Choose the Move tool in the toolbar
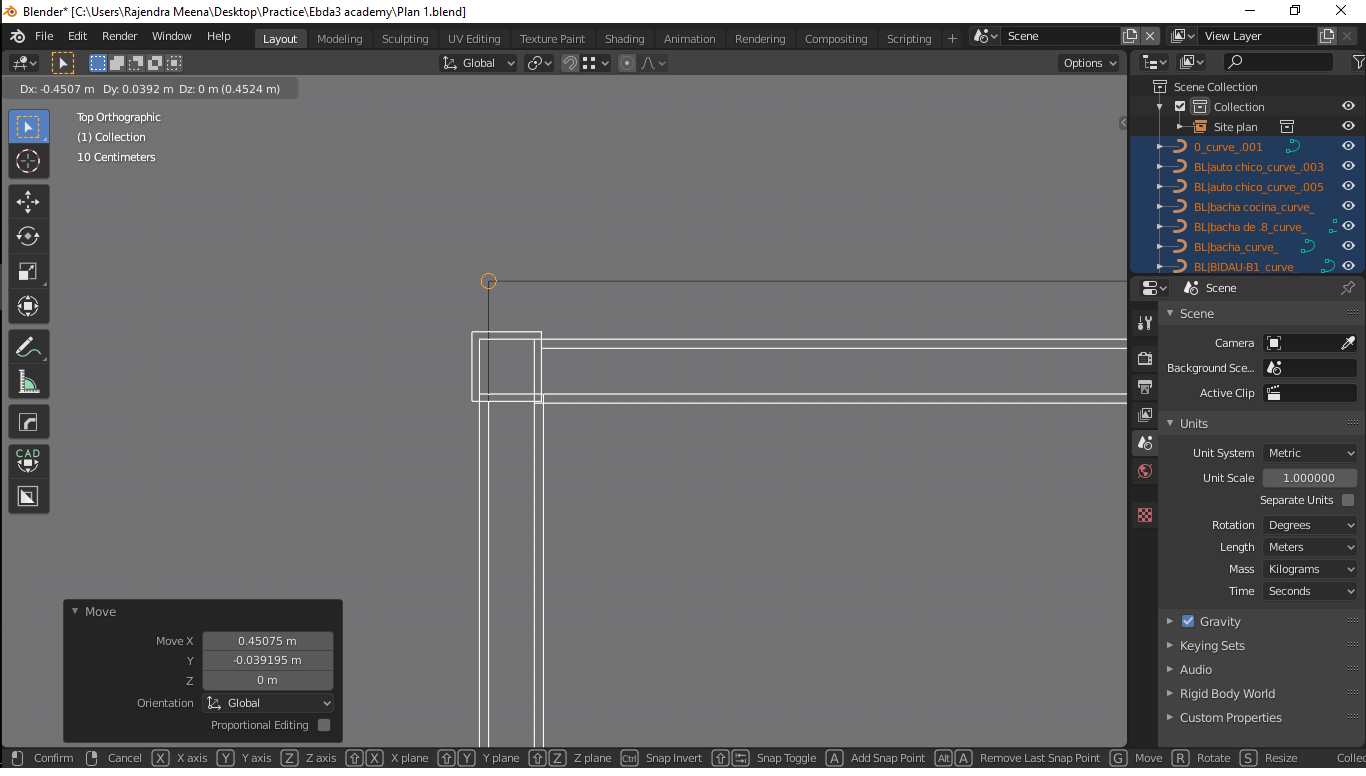 [28, 202]
